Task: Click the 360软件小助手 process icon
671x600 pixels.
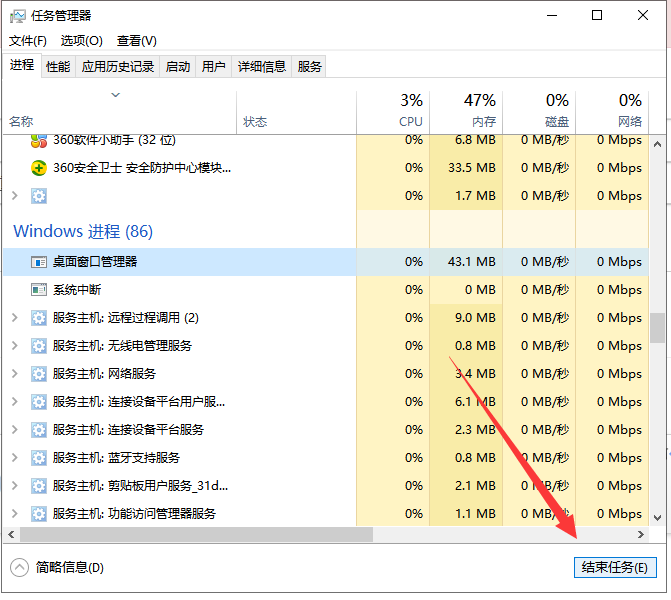Action: [39, 140]
